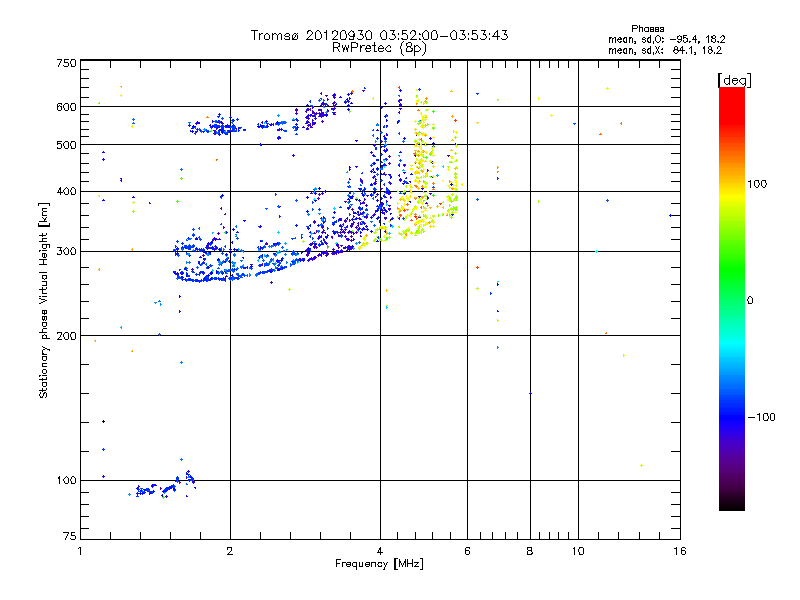Click the phase colorbar gradient

pyautogui.click(x=732, y=298)
